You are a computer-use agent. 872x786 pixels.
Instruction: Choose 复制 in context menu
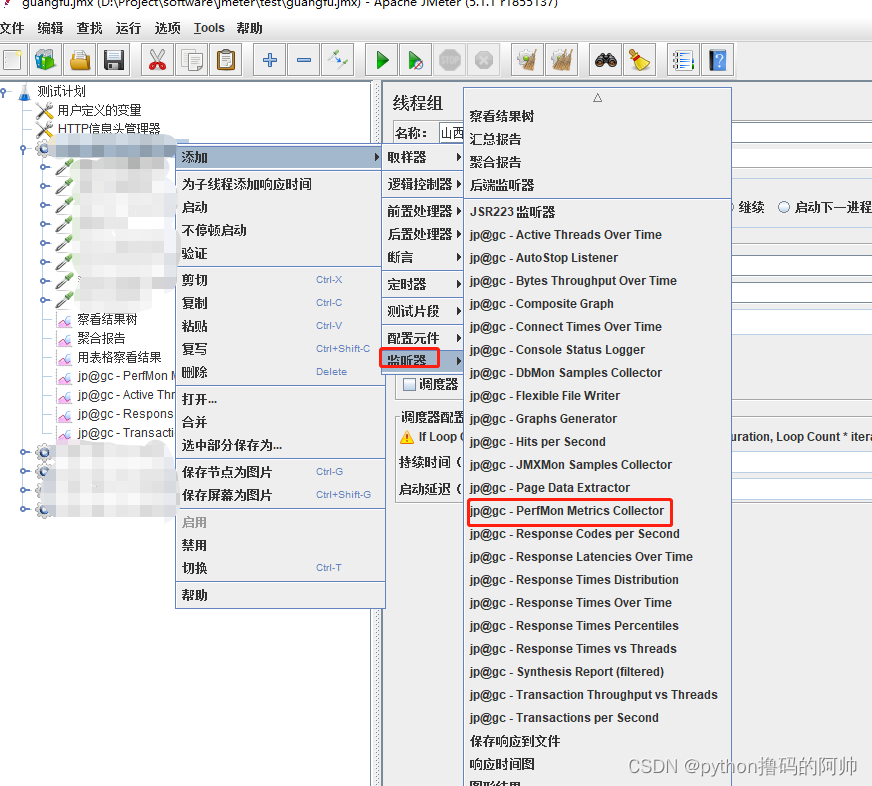click(x=280, y=303)
